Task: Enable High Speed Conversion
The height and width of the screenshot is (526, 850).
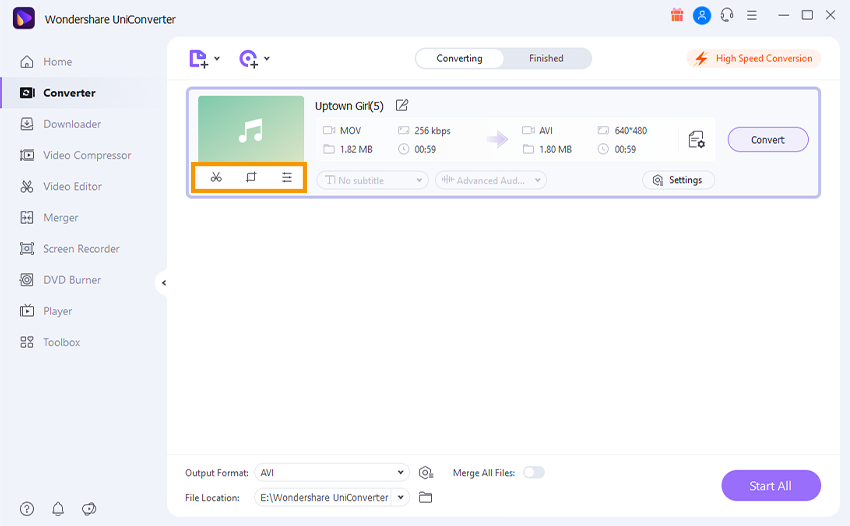Action: [754, 59]
